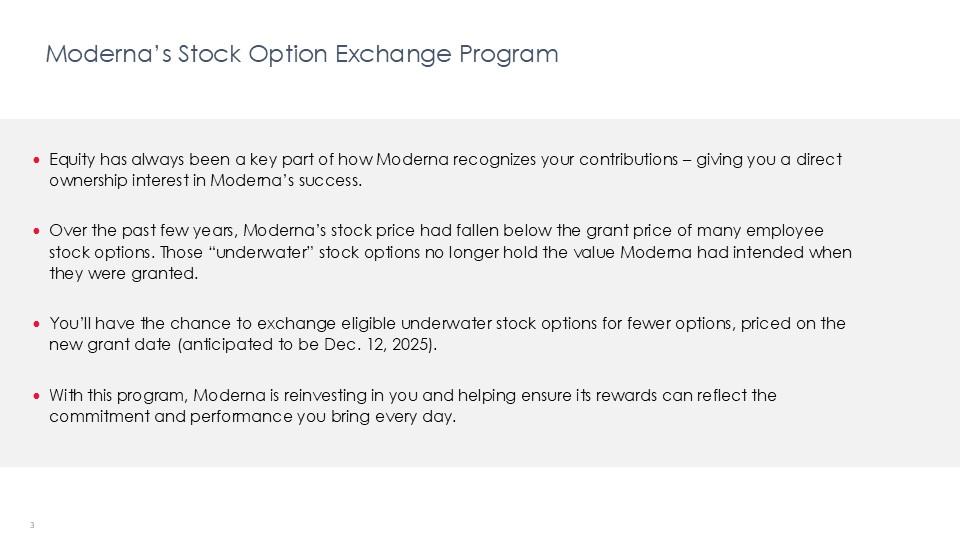Click the red bullet before "Equity has always"

click(x=37, y=160)
